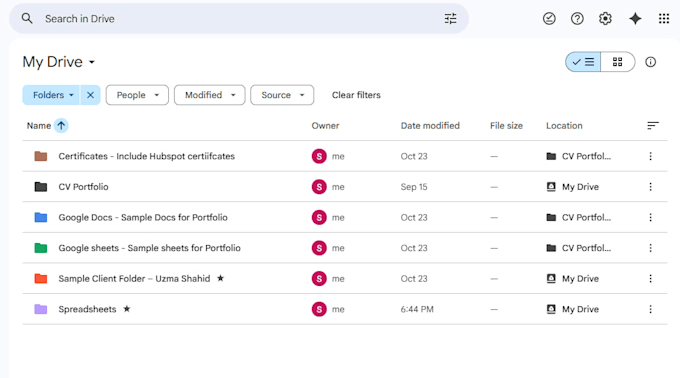This screenshot has width=680, height=378.
Task: Click File size column header
Action: (x=506, y=126)
